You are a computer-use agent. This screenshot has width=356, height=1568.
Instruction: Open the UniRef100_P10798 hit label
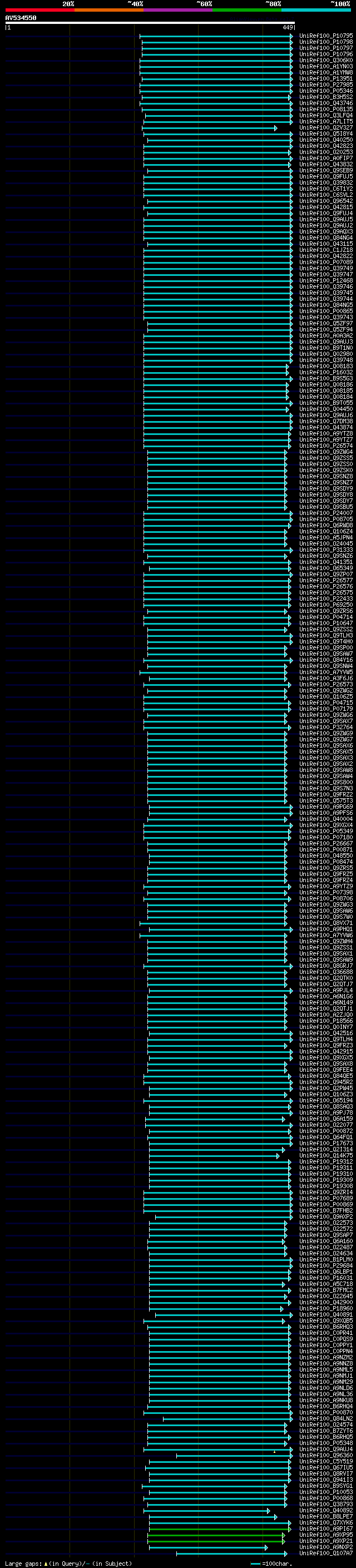pyautogui.click(x=326, y=43)
